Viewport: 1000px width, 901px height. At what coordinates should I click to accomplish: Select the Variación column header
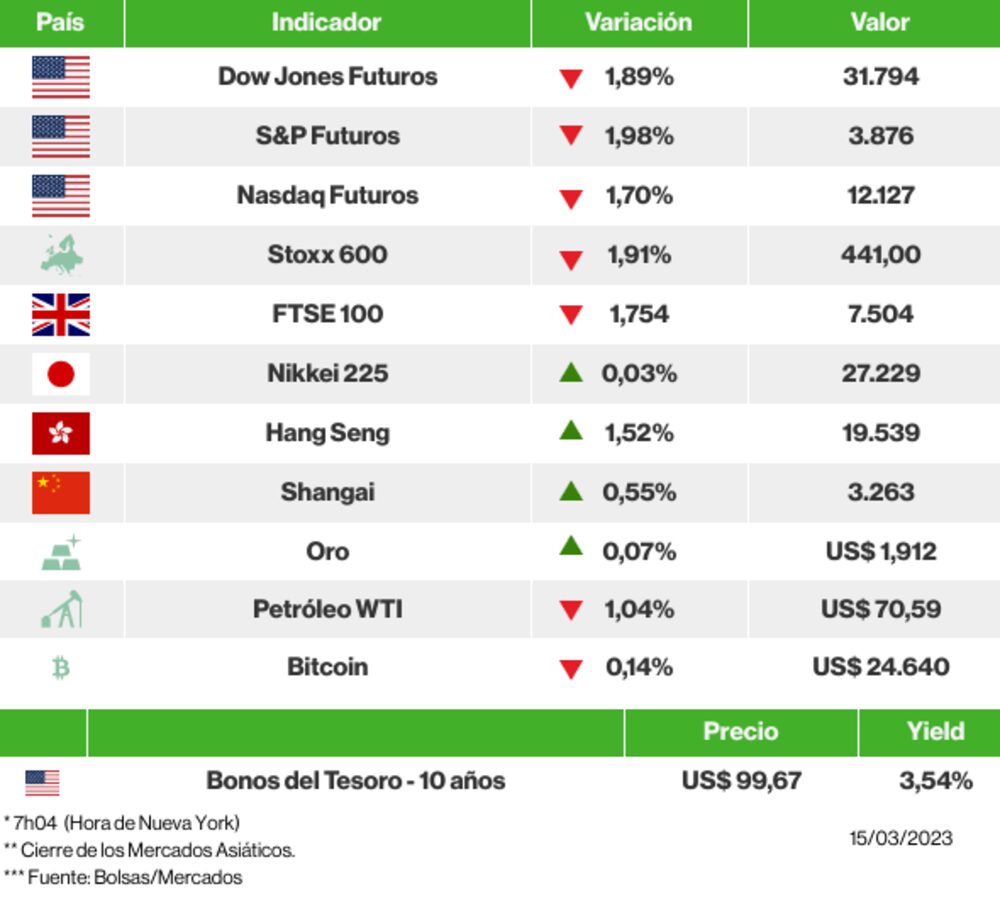pyautogui.click(x=638, y=22)
